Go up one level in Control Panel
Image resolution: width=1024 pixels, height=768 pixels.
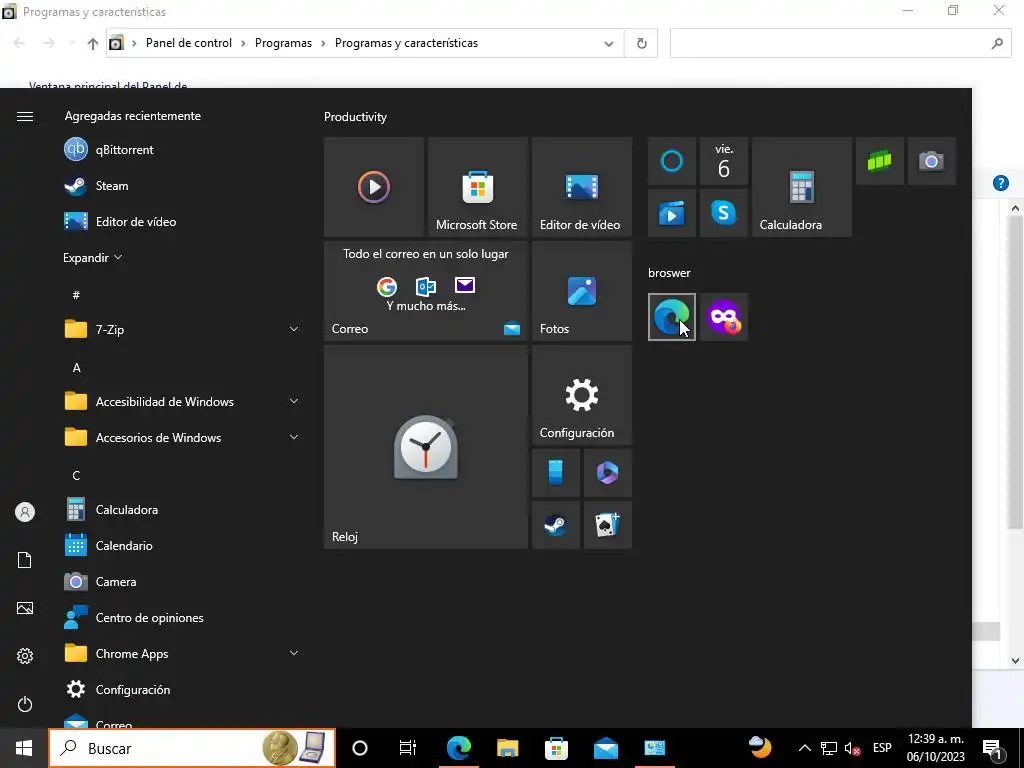tap(93, 44)
